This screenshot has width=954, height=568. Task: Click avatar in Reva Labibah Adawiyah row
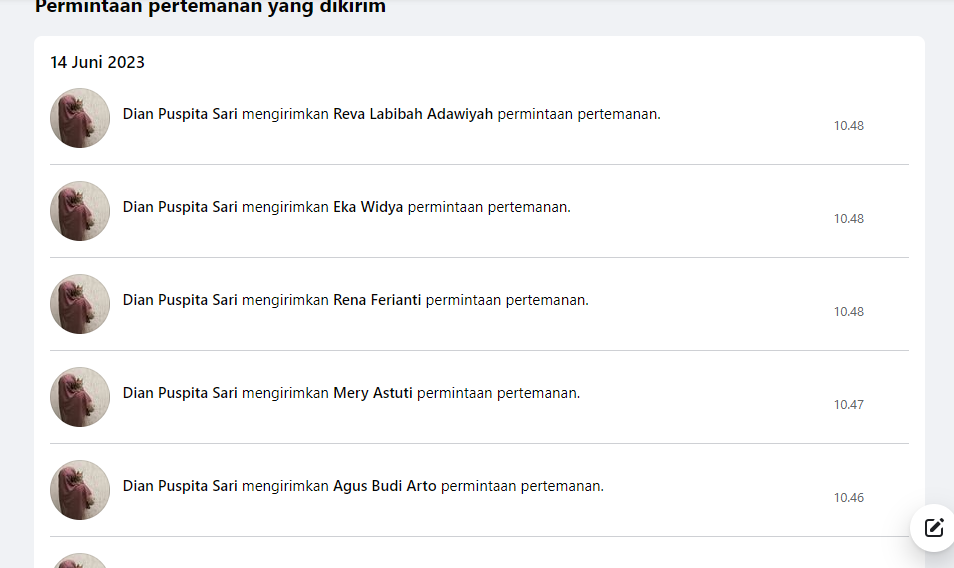click(80, 118)
